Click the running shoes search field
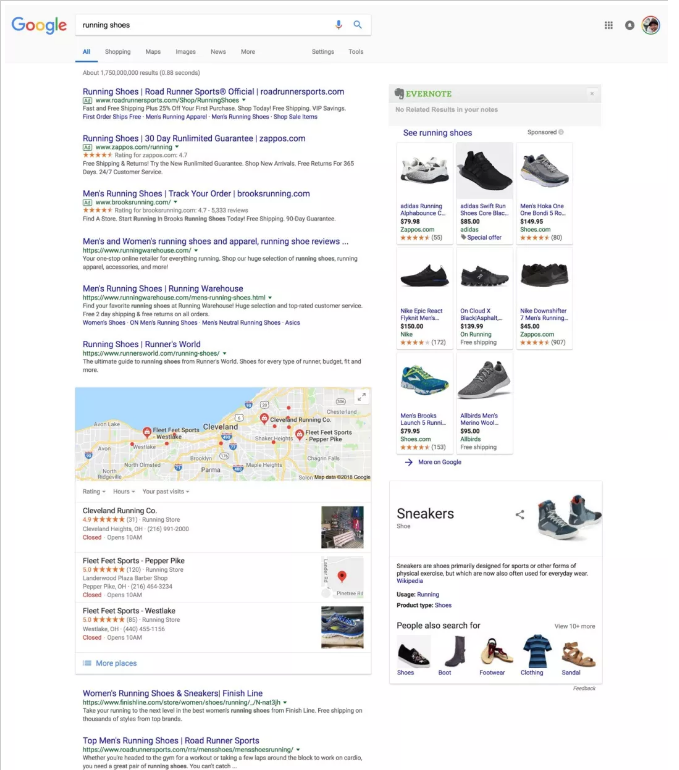Screen dimensions: 679x770 204,25
